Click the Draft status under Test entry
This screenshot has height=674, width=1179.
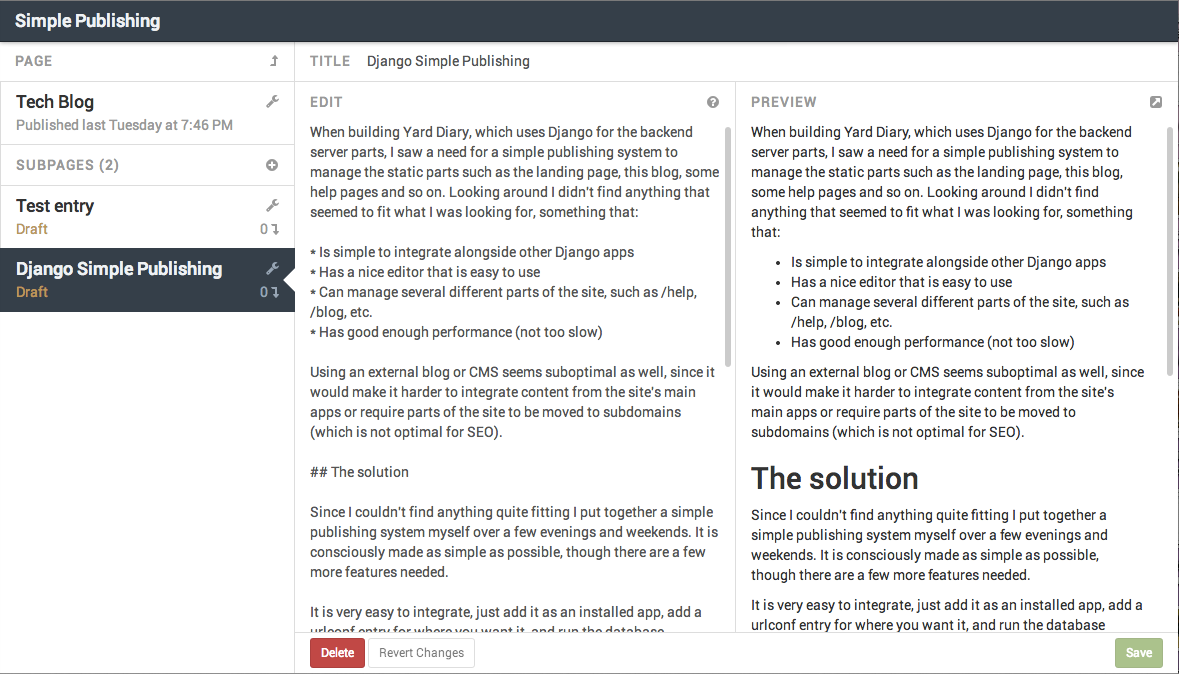pos(32,229)
